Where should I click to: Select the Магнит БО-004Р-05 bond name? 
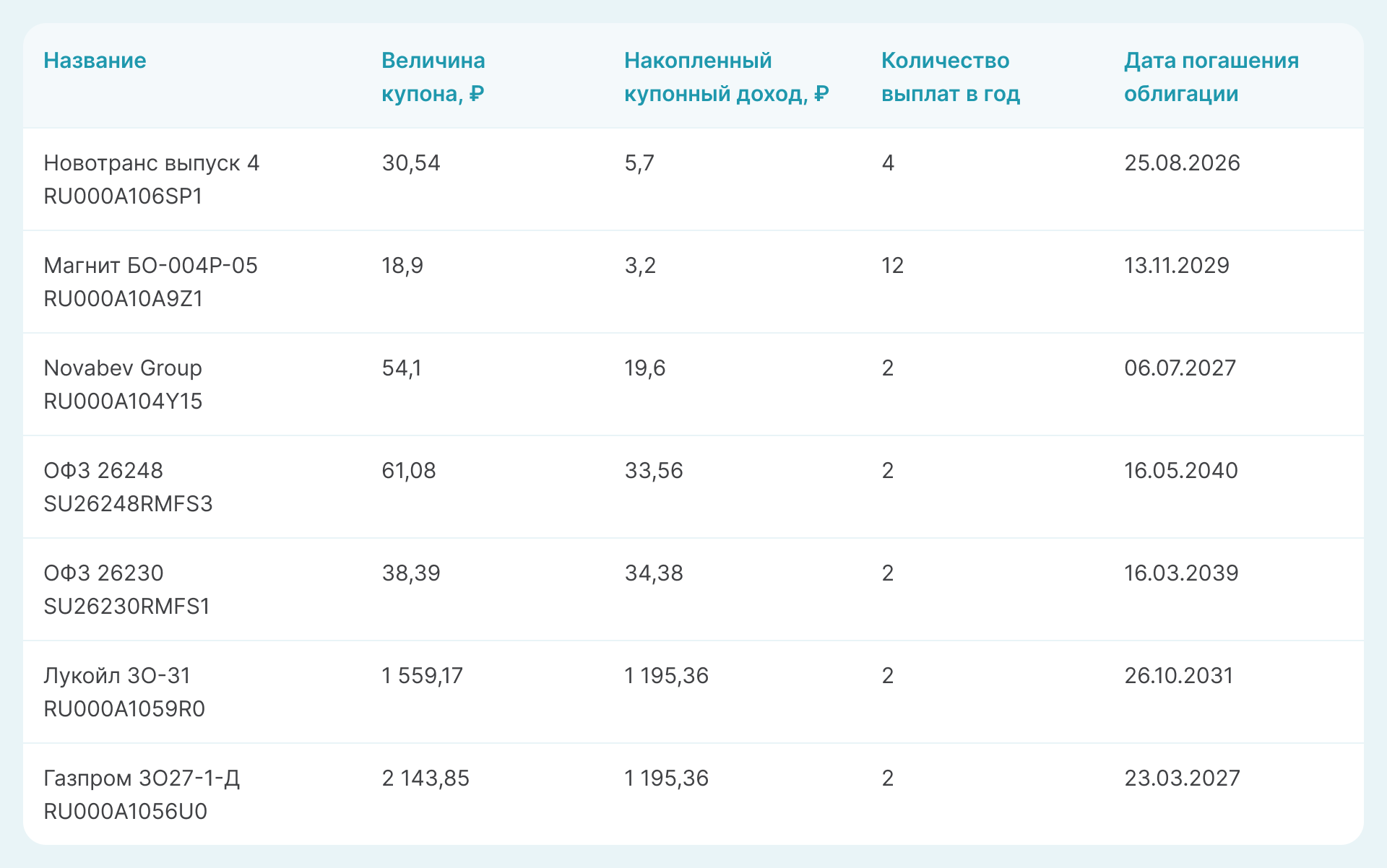(x=150, y=266)
